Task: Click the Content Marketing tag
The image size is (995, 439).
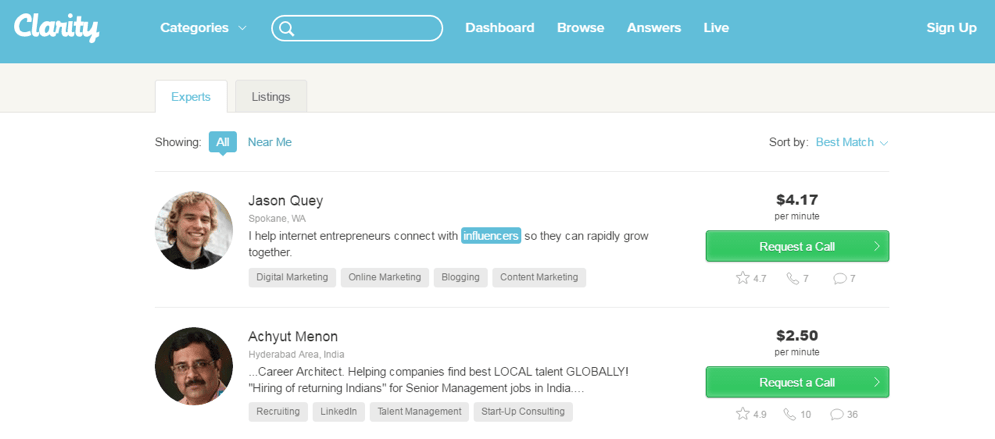Action: (x=539, y=277)
